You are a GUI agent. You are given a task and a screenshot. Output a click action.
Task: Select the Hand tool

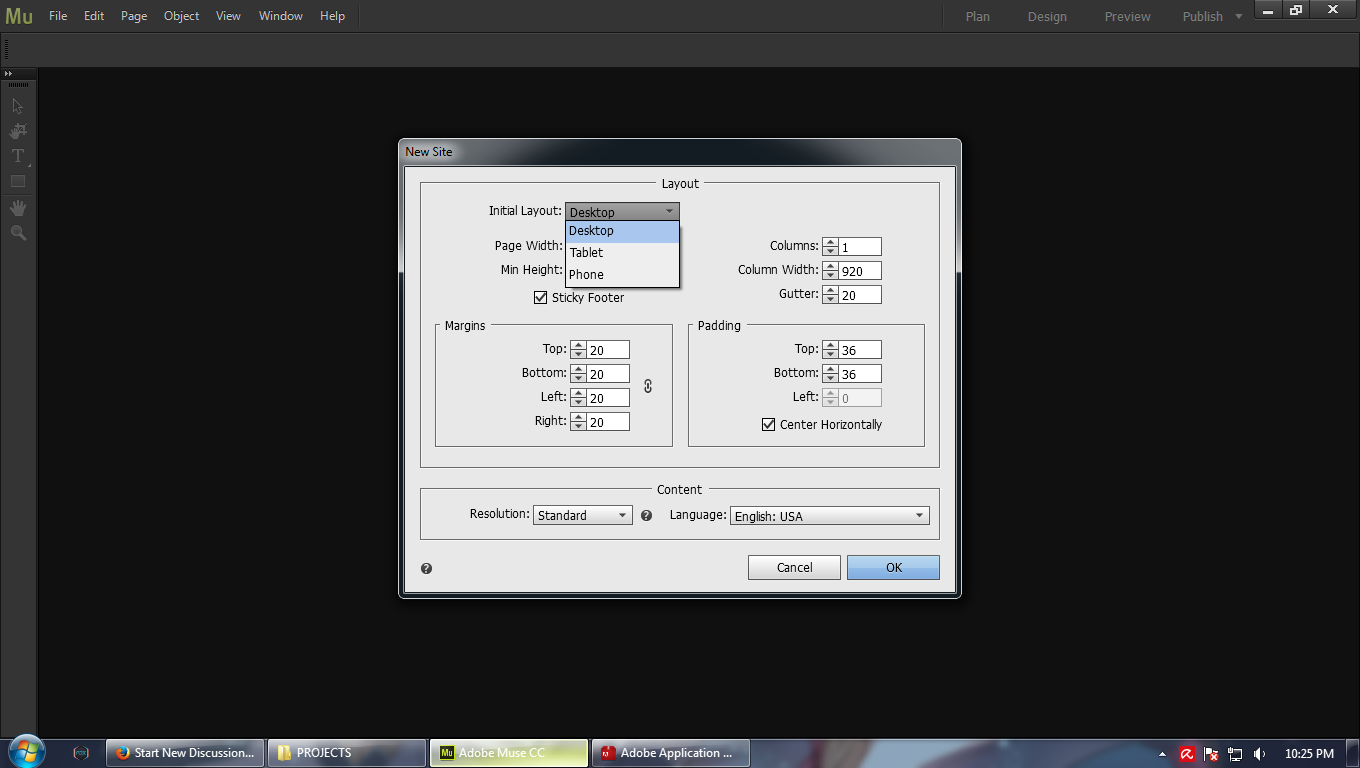coord(18,208)
